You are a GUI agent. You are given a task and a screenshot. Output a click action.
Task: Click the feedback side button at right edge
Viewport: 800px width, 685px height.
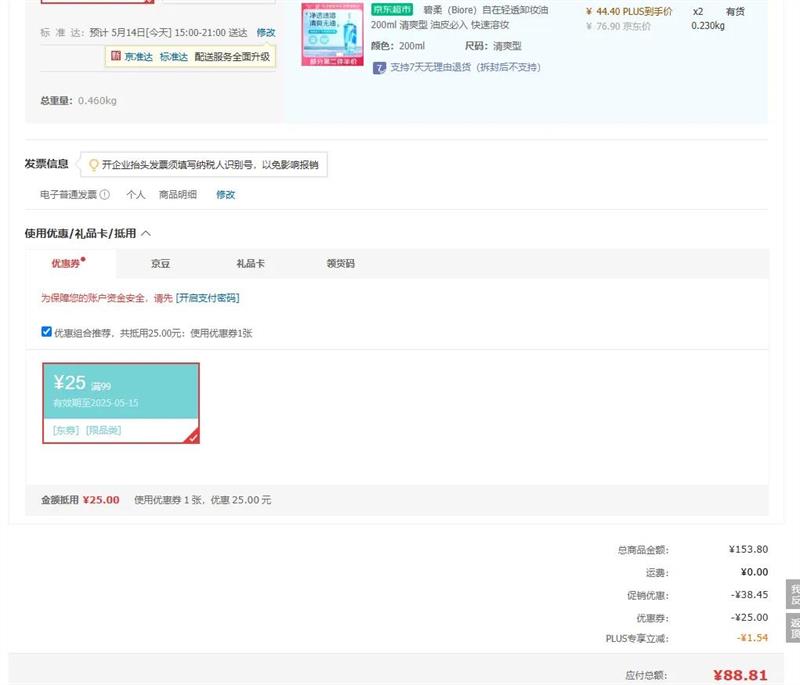(793, 594)
